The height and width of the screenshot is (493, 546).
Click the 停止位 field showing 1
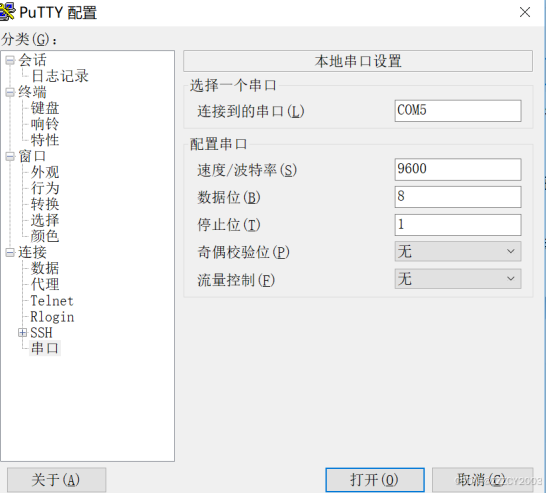(x=458, y=225)
